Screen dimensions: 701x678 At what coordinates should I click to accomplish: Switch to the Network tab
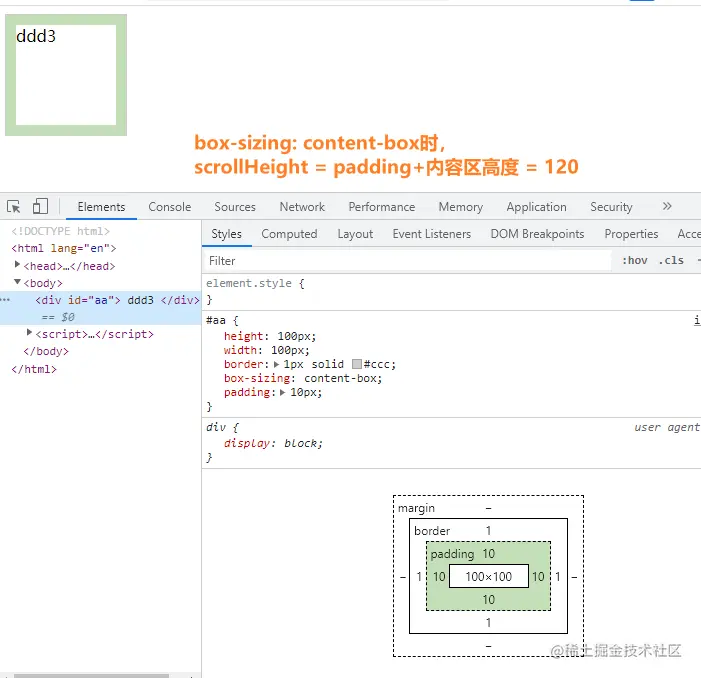click(x=302, y=207)
